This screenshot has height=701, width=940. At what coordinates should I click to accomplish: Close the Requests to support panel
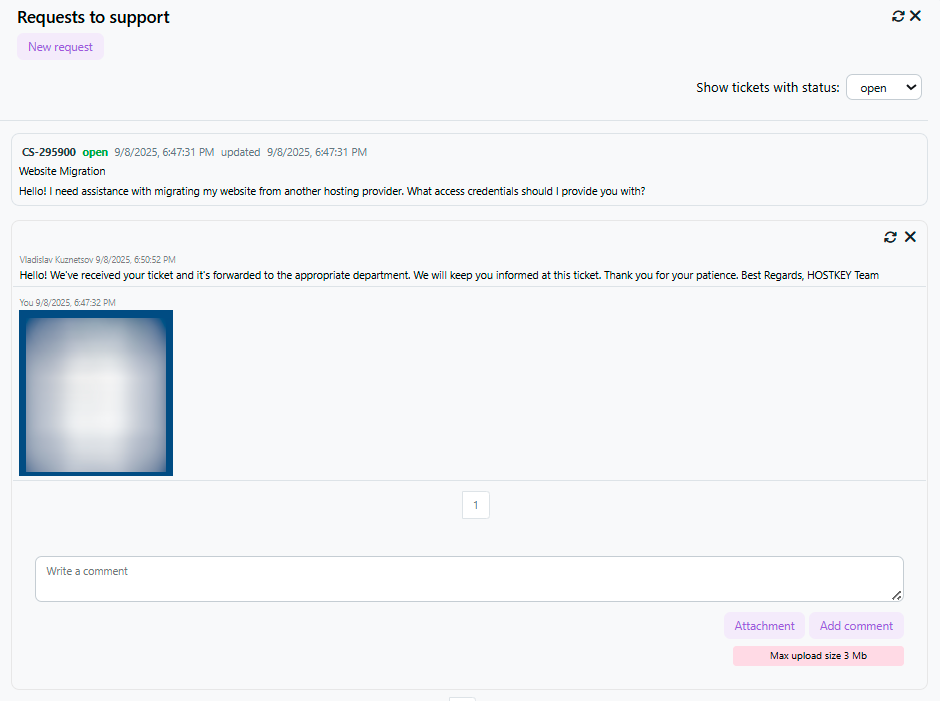(x=915, y=16)
